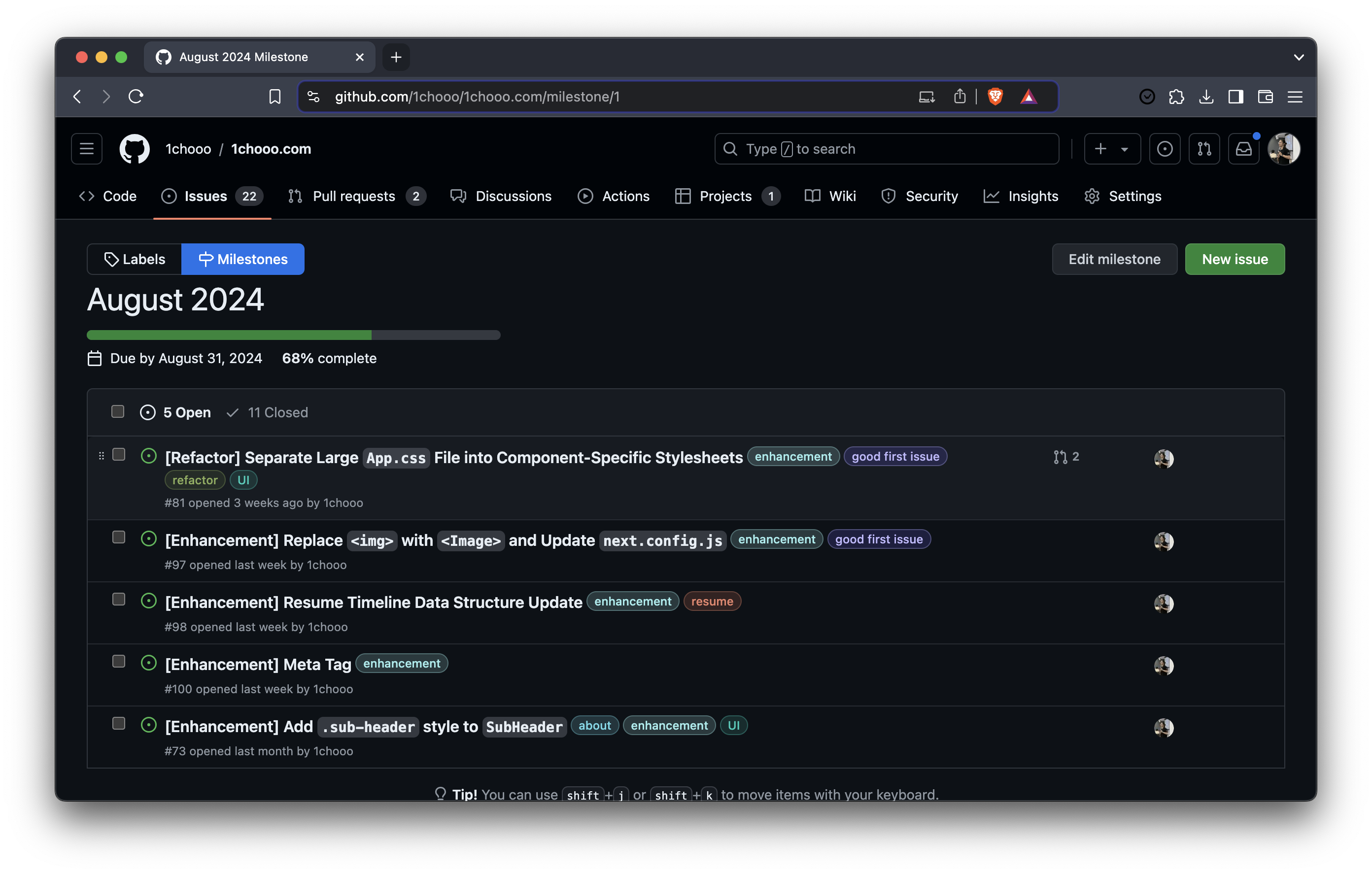Open the GitHub home logo
1372x874 pixels.
(x=135, y=149)
